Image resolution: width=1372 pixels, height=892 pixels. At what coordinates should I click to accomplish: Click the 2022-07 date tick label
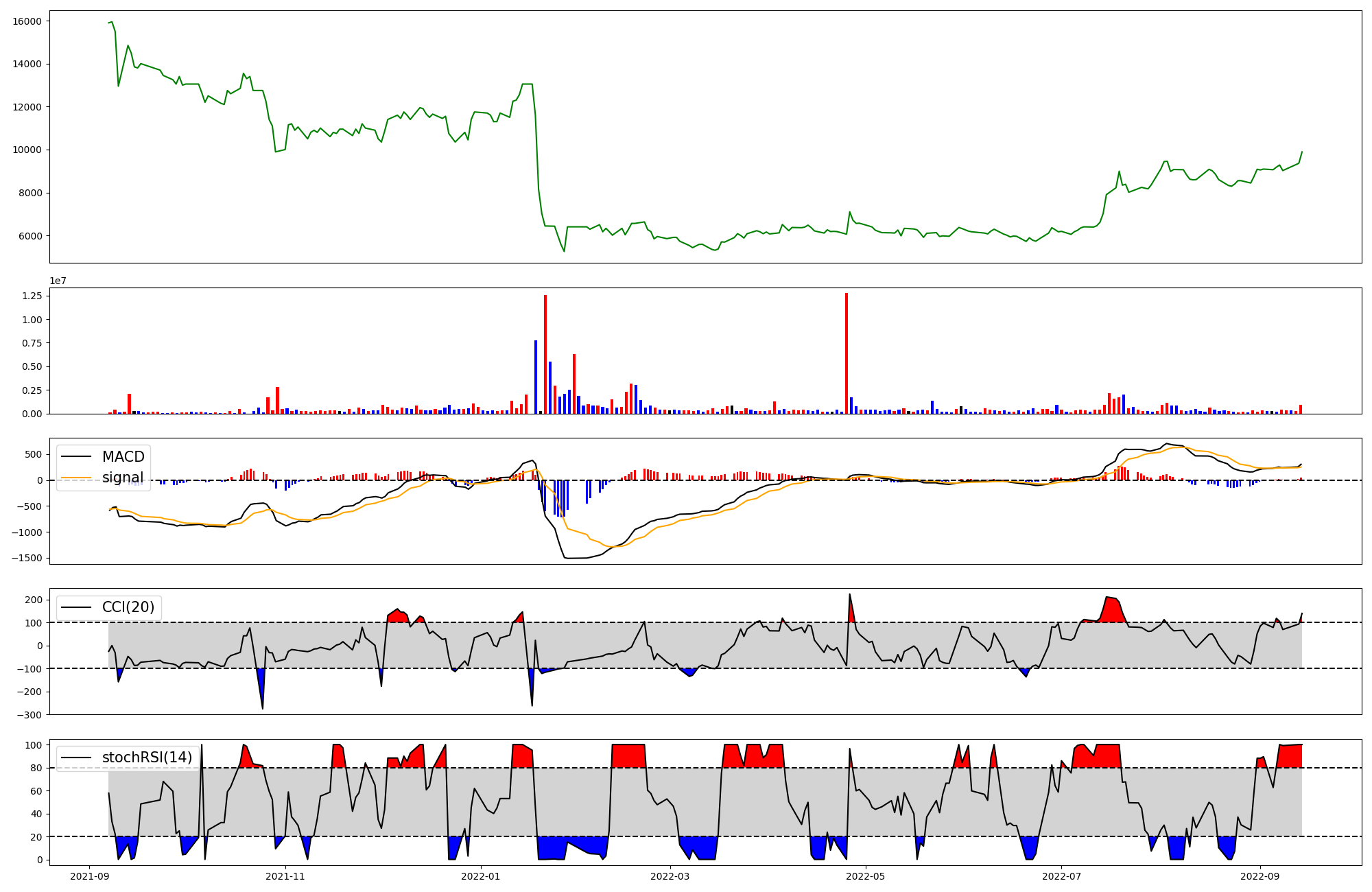1061,876
